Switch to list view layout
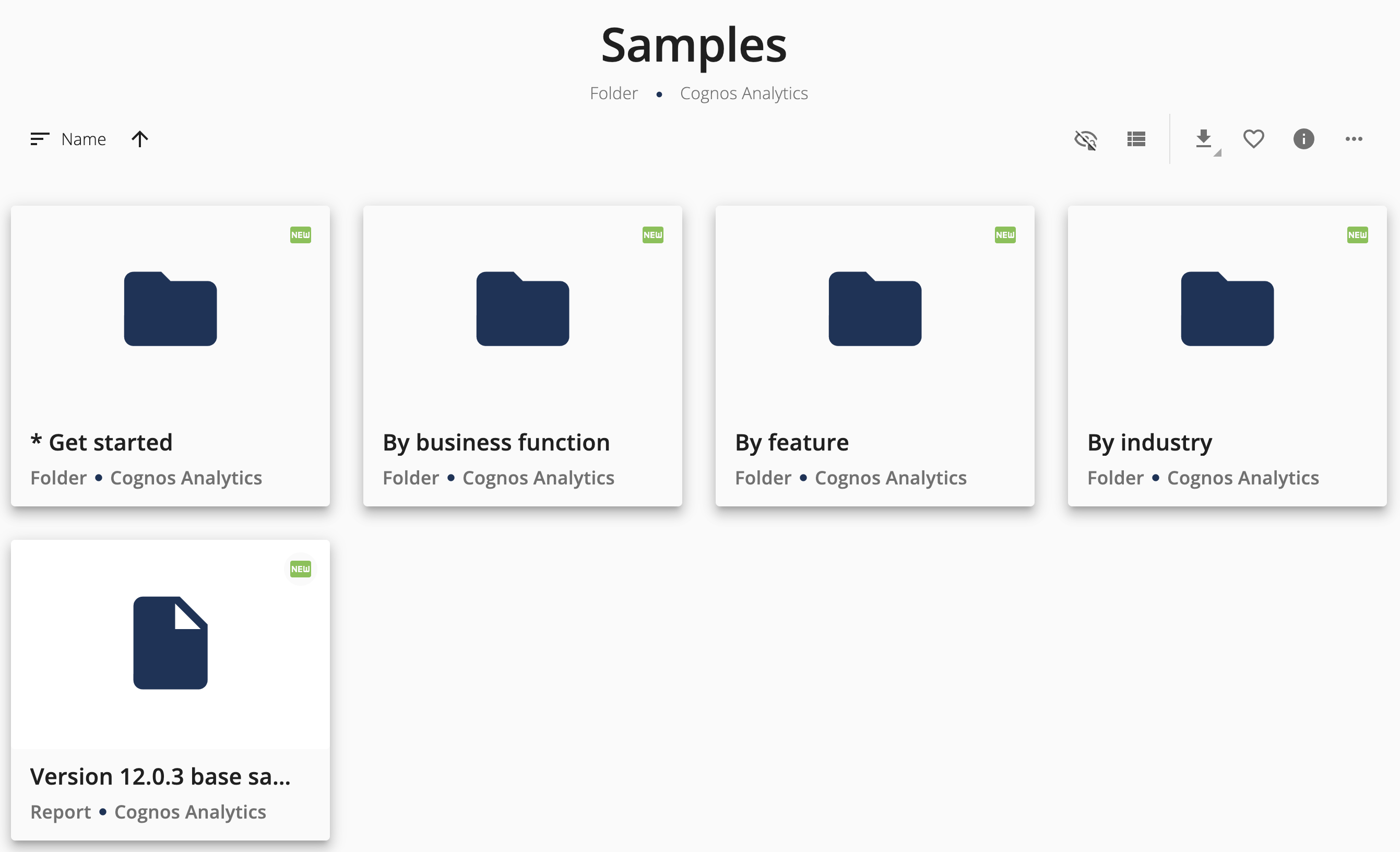1400x852 pixels. tap(1136, 139)
